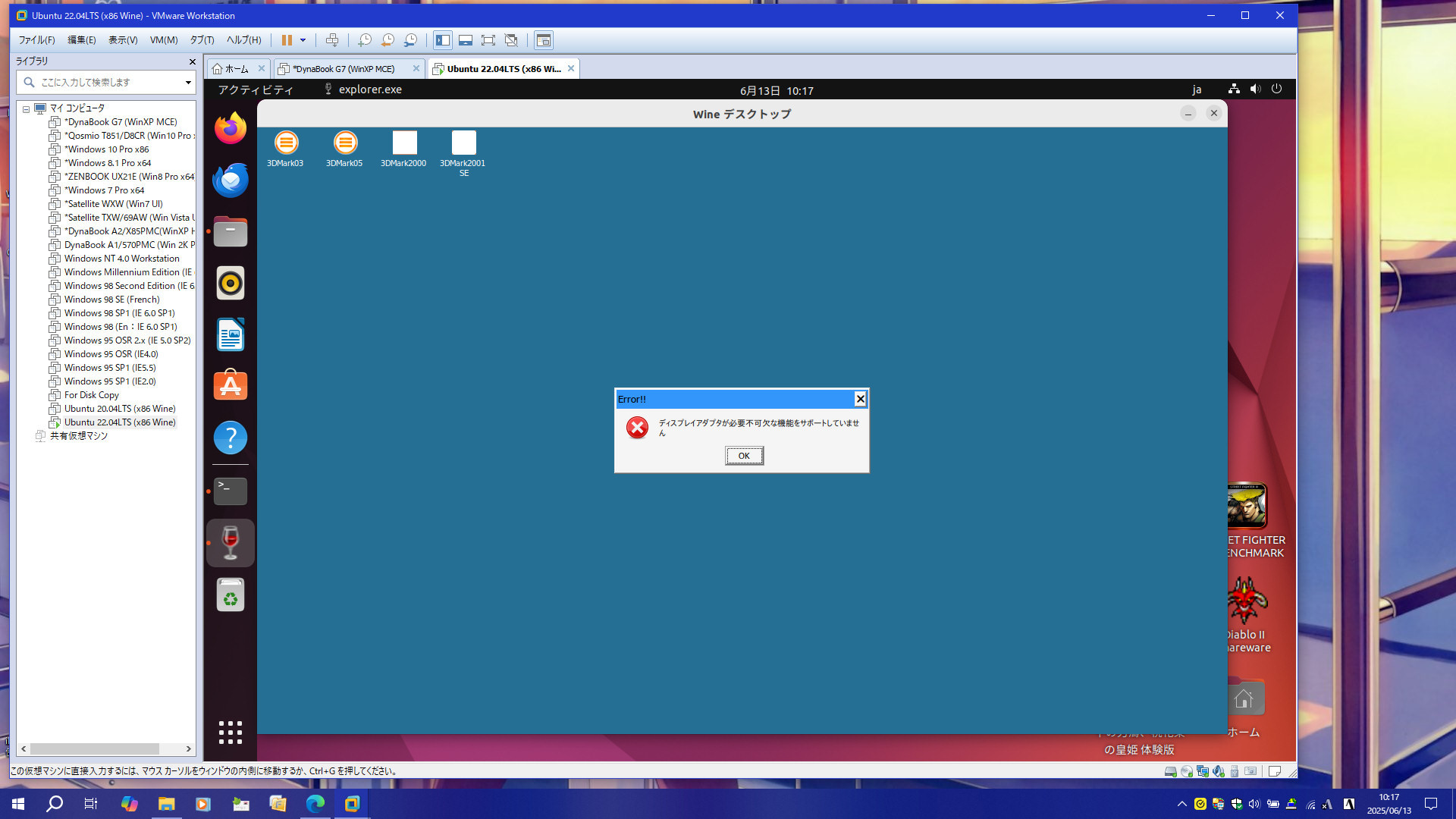The image size is (1456, 819).
Task: Open the ja input source indicator
Action: pyautogui.click(x=1197, y=89)
